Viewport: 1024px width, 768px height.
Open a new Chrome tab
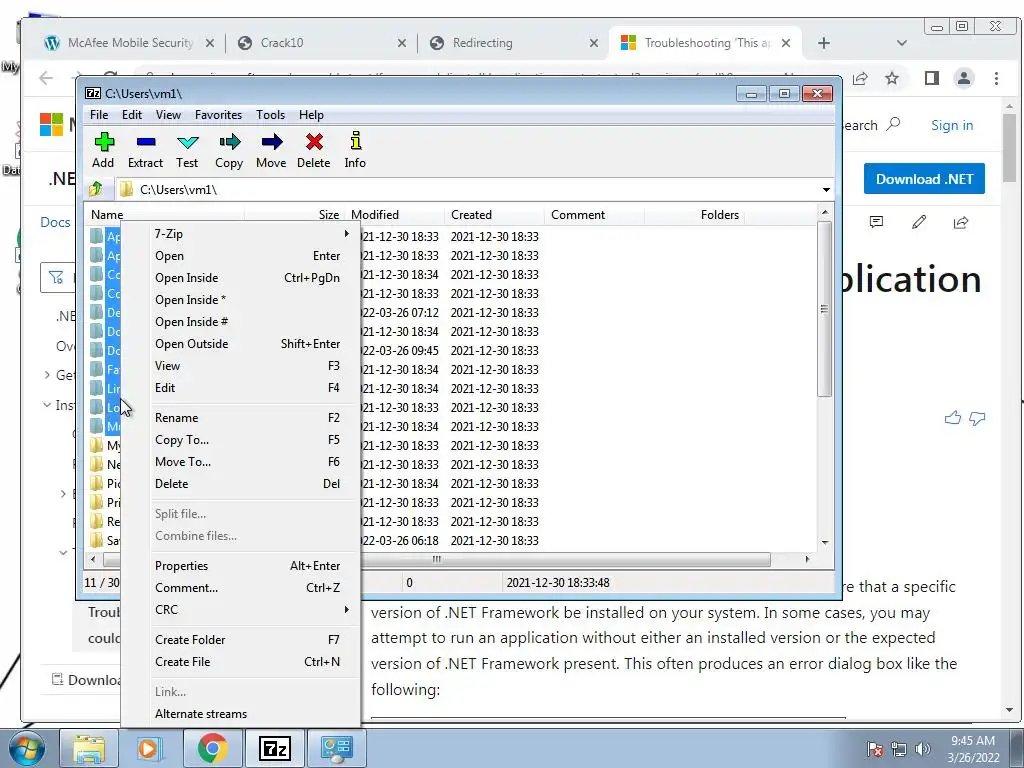(x=824, y=43)
